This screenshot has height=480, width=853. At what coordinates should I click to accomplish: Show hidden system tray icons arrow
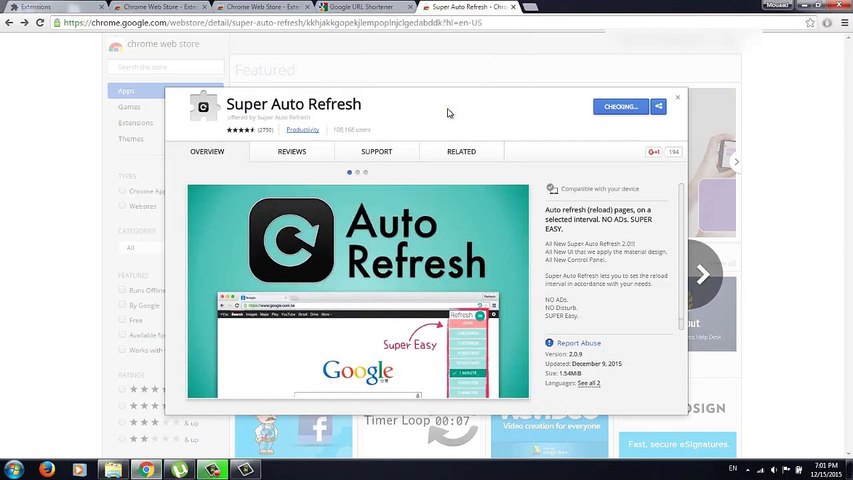coord(747,470)
